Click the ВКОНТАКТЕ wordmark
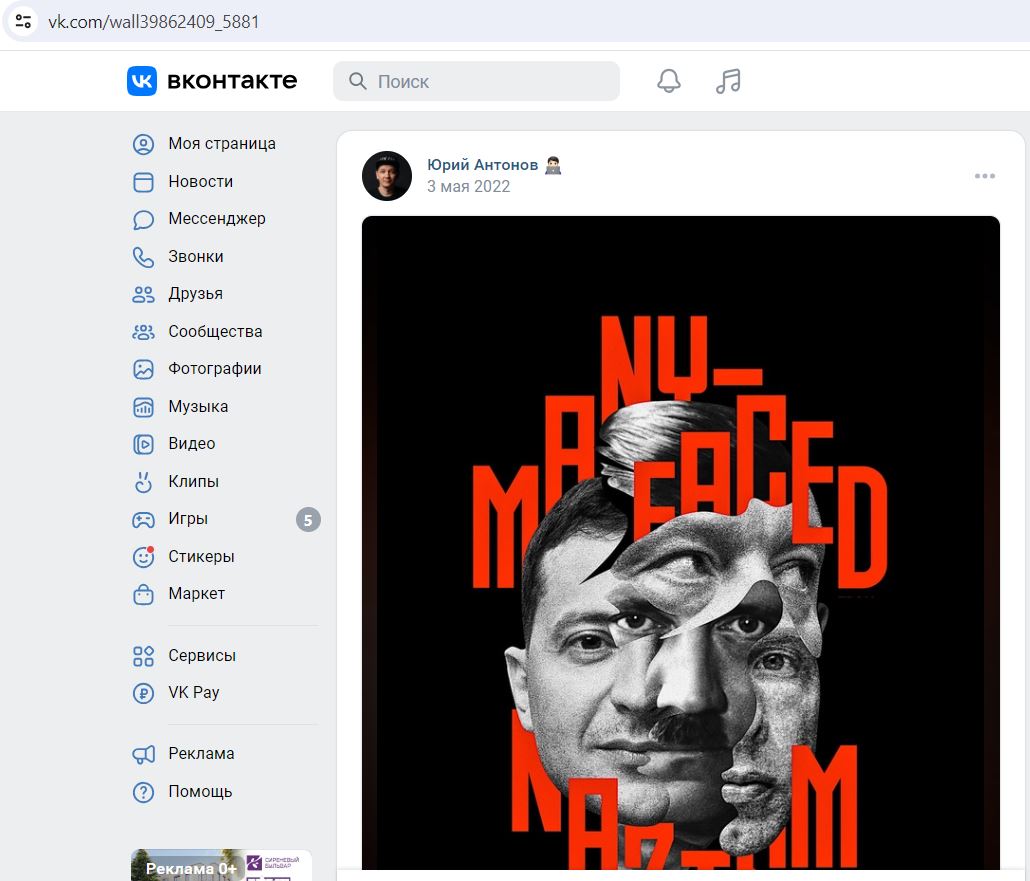1030x881 pixels. tap(232, 81)
